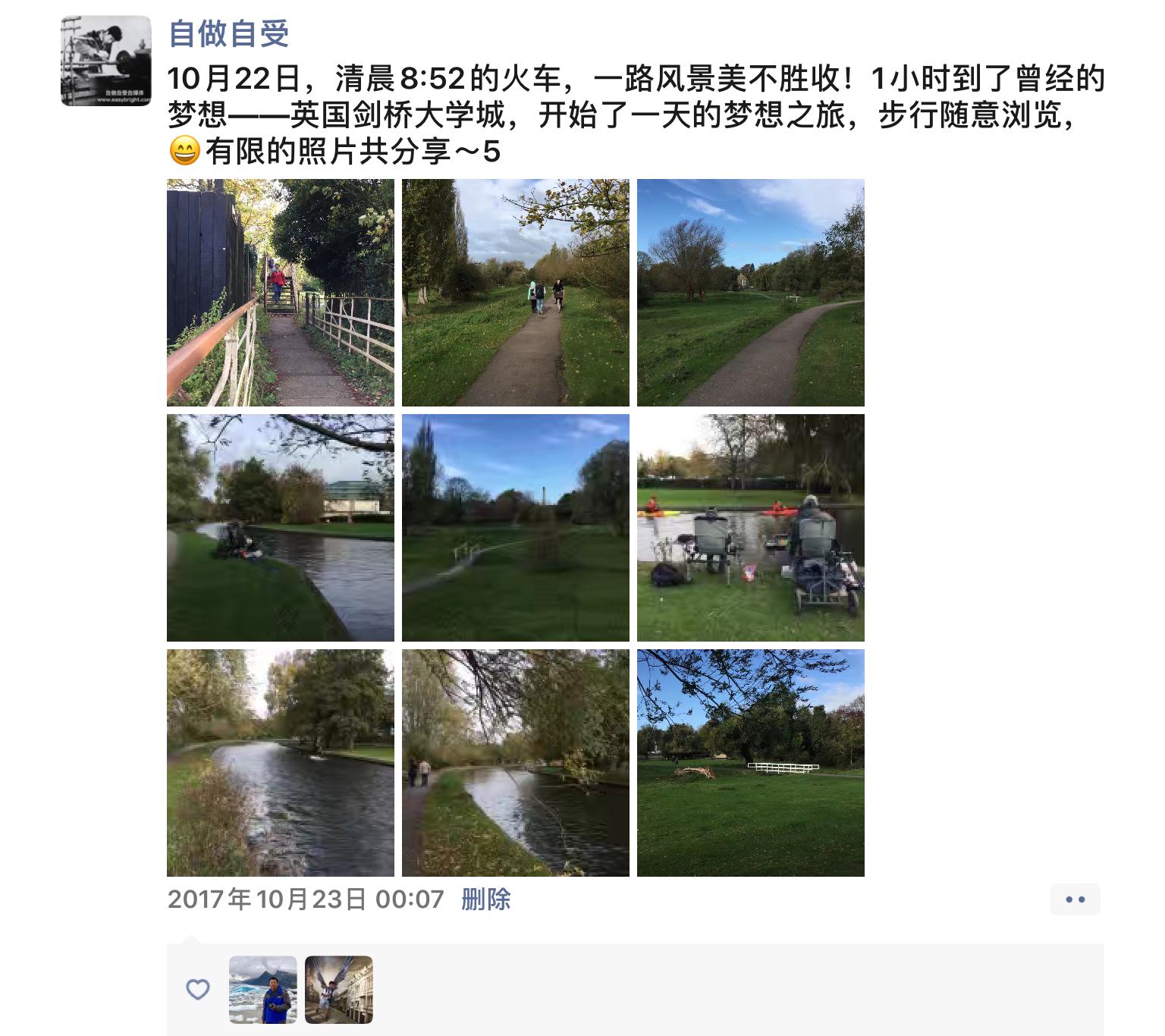1165x1036 pixels.
Task: Click the post timestamp 2017年10月23日 00:07
Action: pyautogui.click(x=306, y=899)
